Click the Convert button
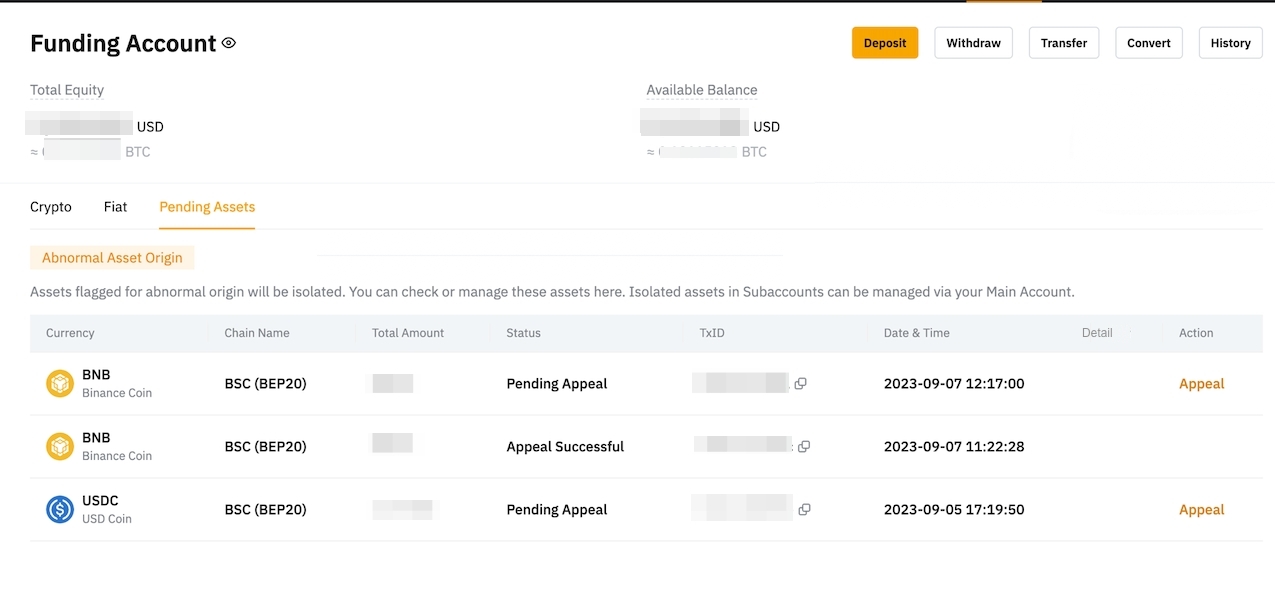This screenshot has width=1275, height=606. [x=1148, y=43]
